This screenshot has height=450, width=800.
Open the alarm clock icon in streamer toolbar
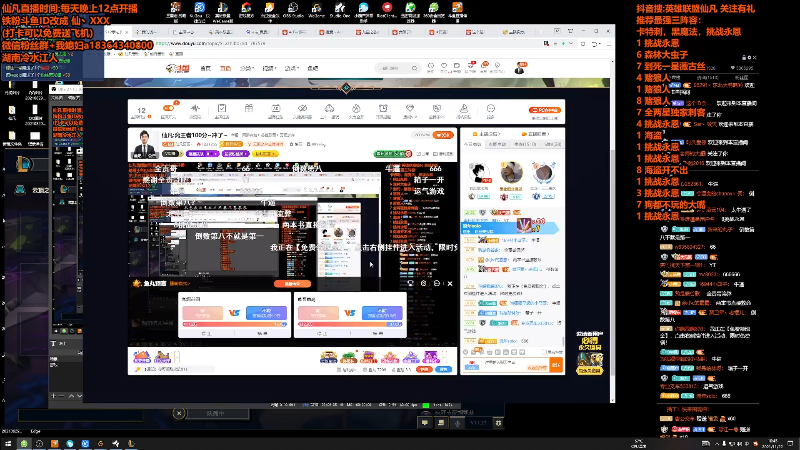[383, 108]
